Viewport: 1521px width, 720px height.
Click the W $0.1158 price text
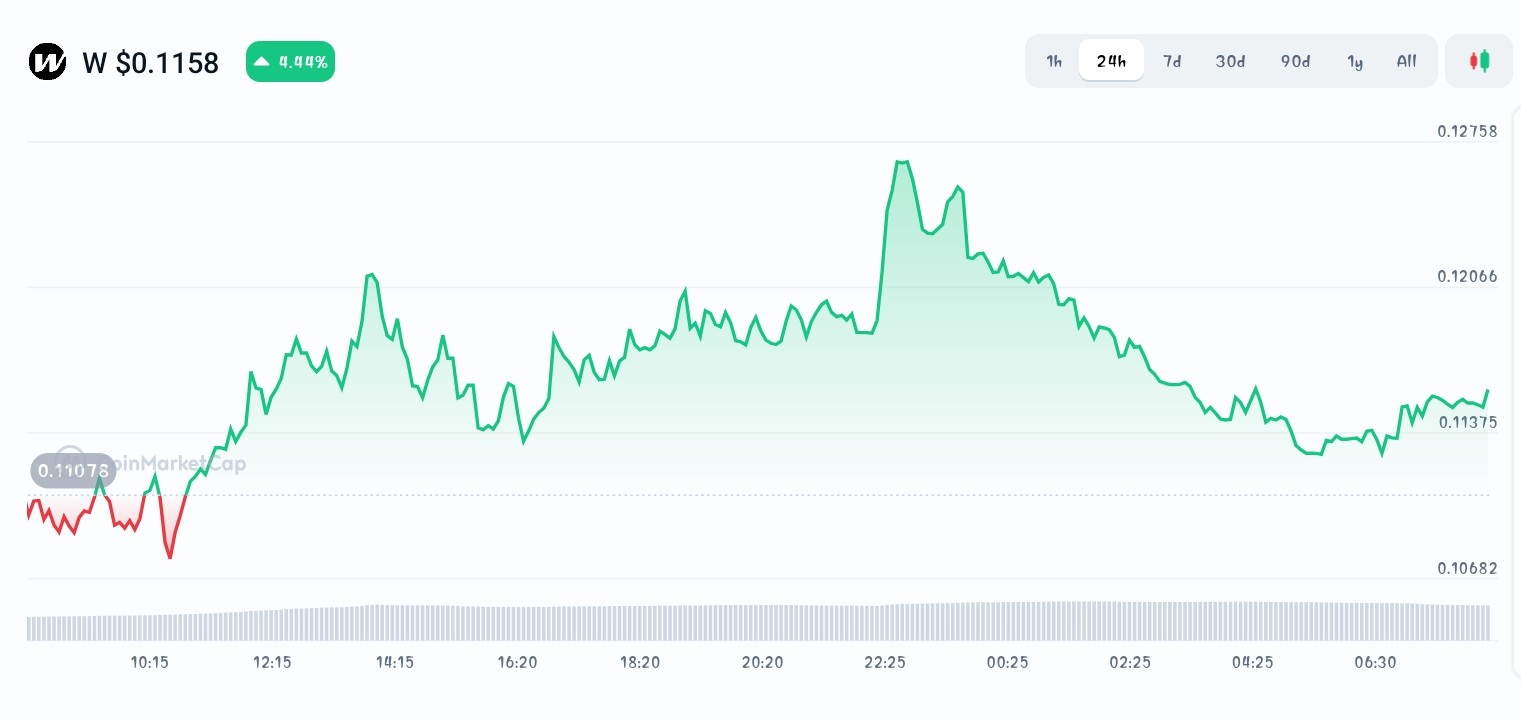pyautogui.click(x=150, y=62)
